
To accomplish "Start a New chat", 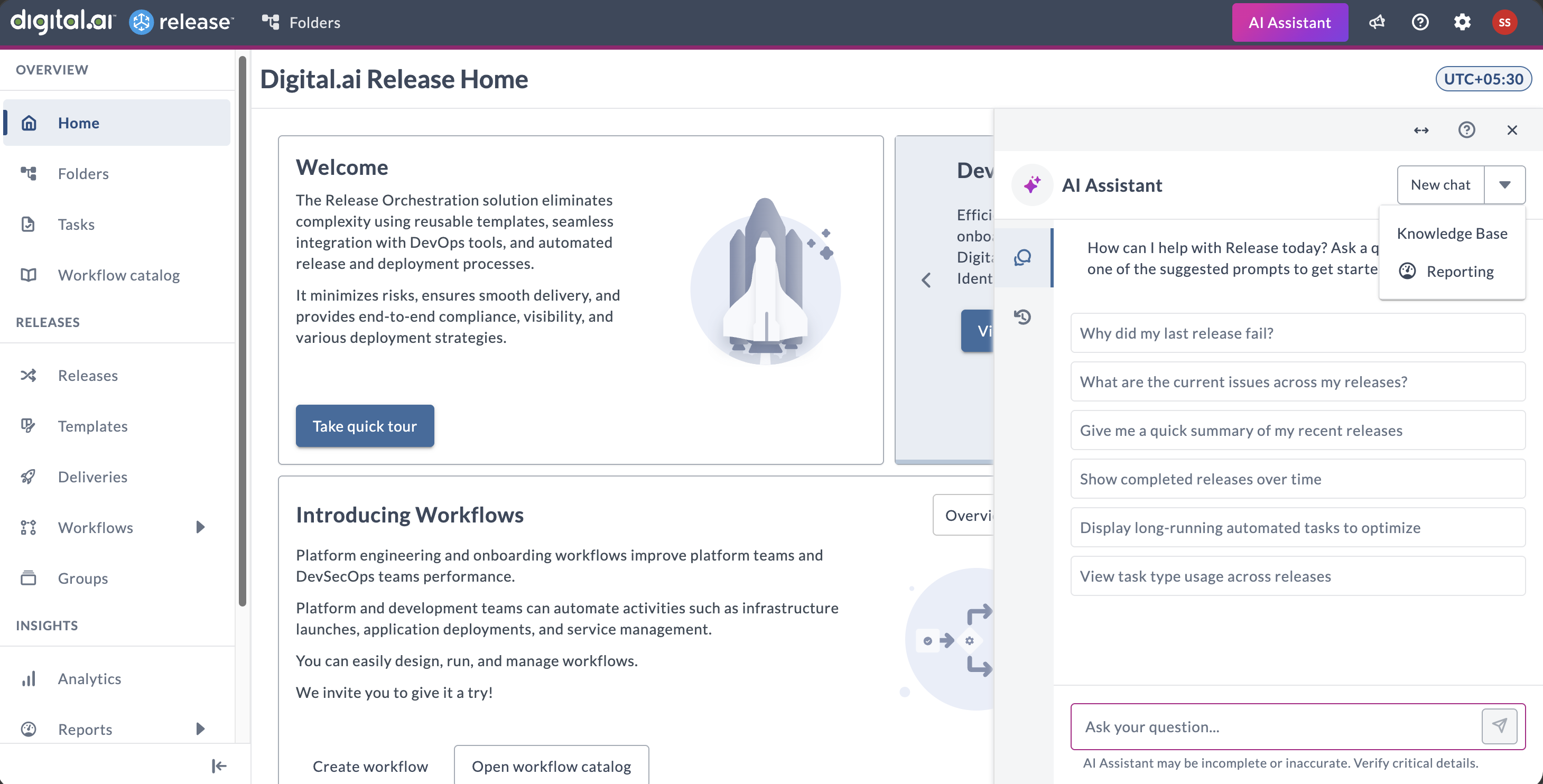I will (1440, 184).
